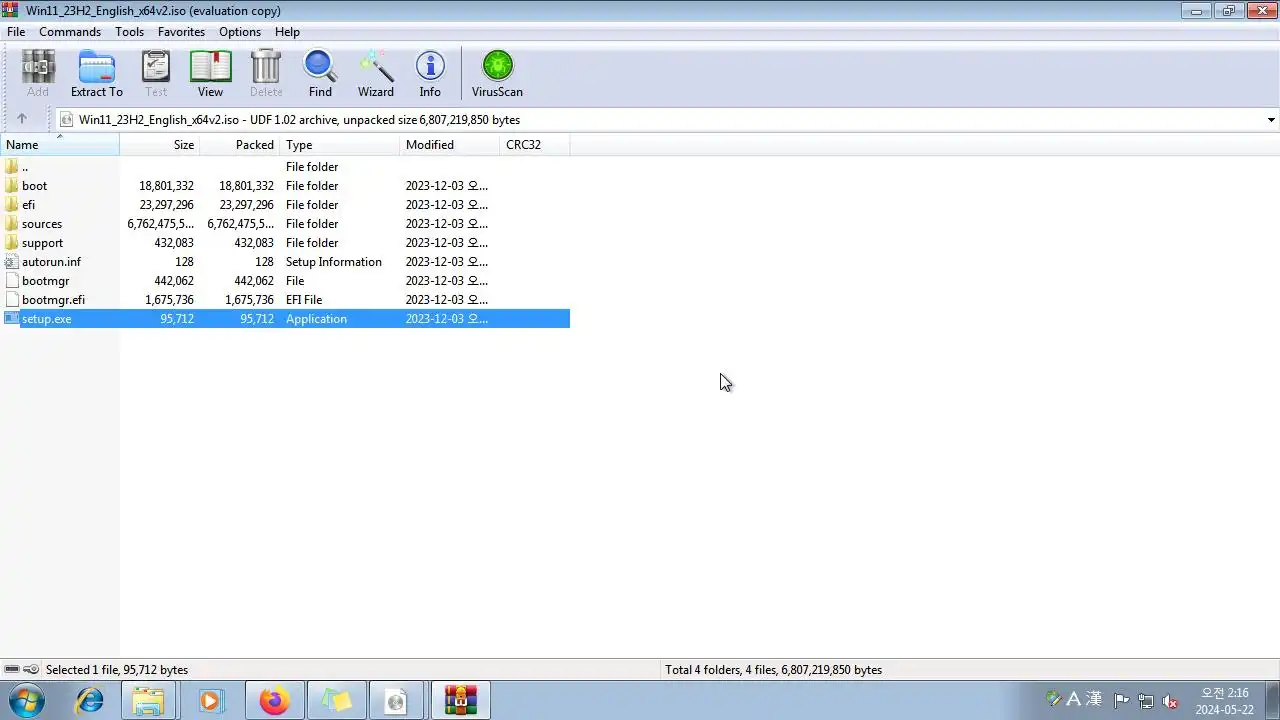Image resolution: width=1280 pixels, height=720 pixels.
Task: Open the Find tool
Action: (x=320, y=74)
